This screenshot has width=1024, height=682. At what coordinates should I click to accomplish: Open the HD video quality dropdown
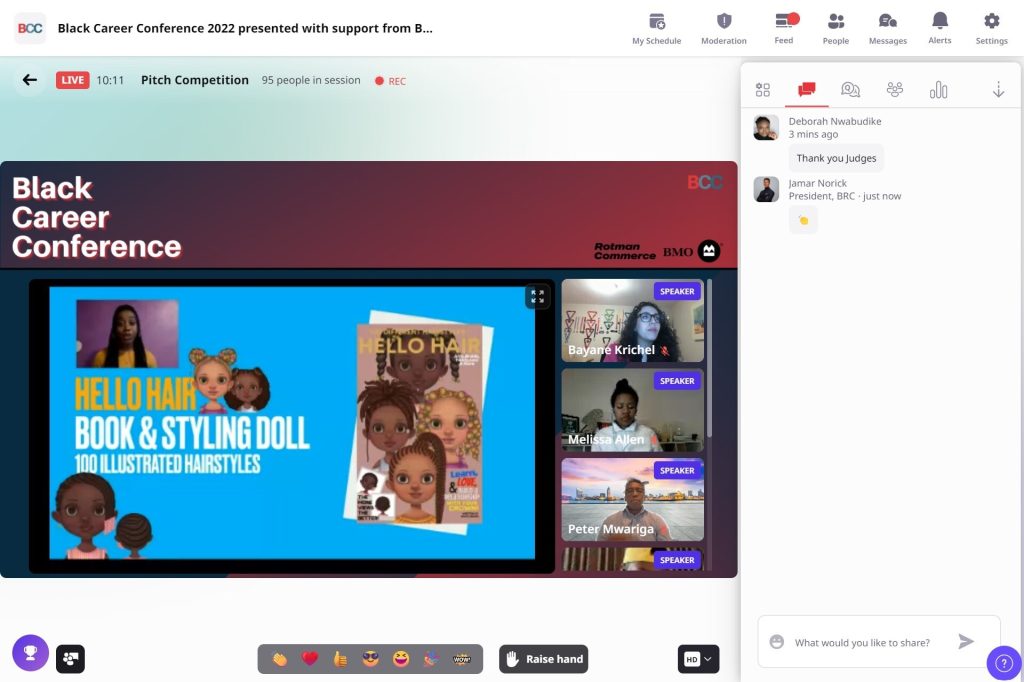pyautogui.click(x=698, y=658)
